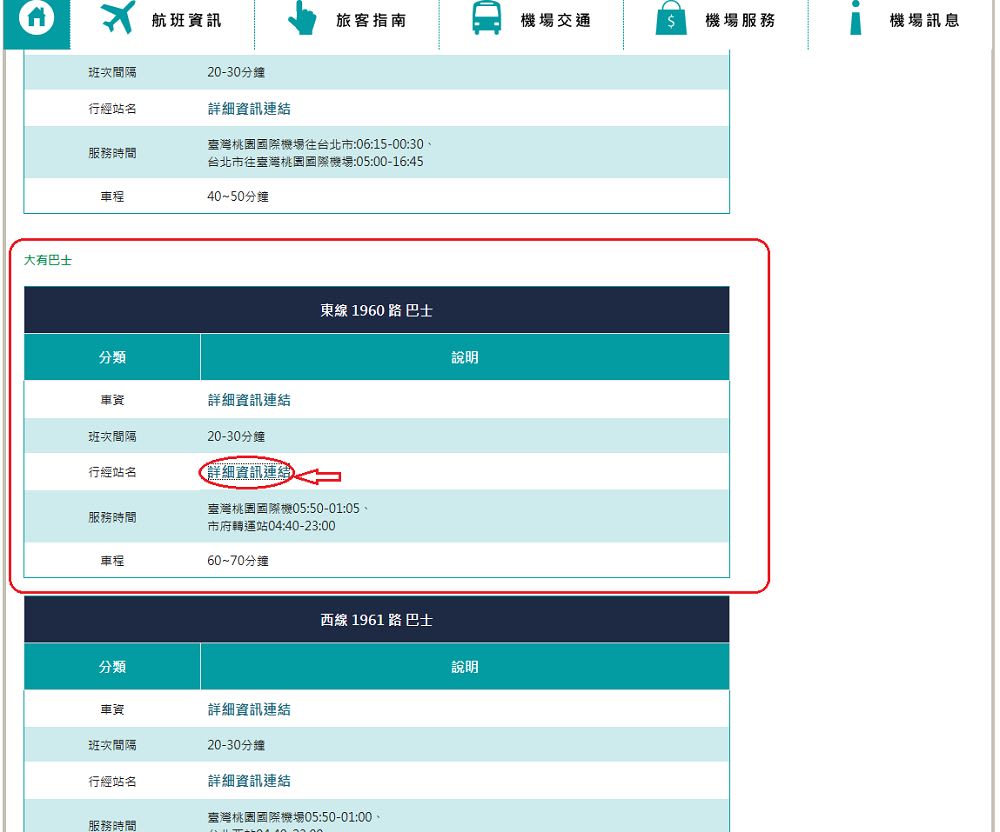Image resolution: width=1000 pixels, height=832 pixels.
Task: Click the shopping bag airport services icon
Action: (x=671, y=18)
